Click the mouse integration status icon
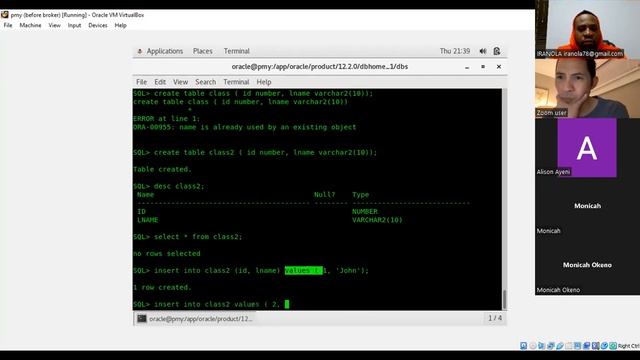This screenshot has width=640, height=360. [x=604, y=346]
